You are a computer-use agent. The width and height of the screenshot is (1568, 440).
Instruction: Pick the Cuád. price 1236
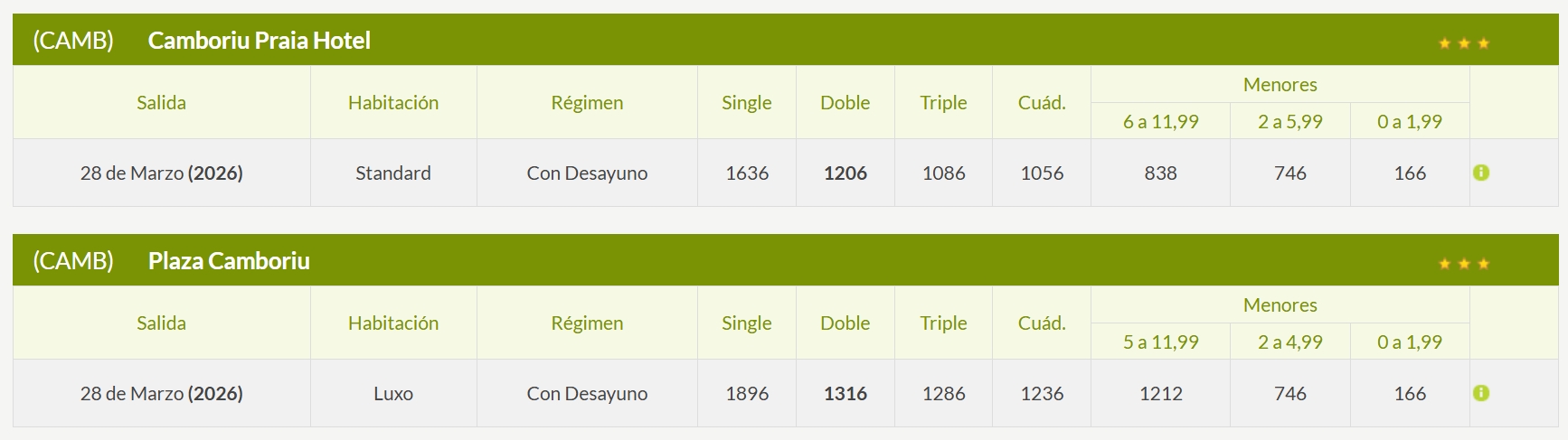pos(1042,394)
